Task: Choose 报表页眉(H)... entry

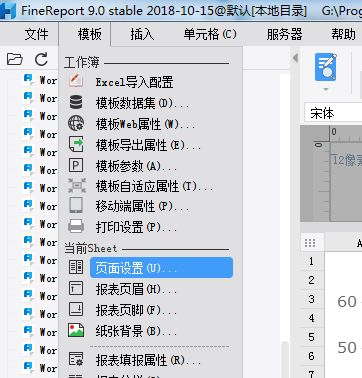Action: click(136, 290)
